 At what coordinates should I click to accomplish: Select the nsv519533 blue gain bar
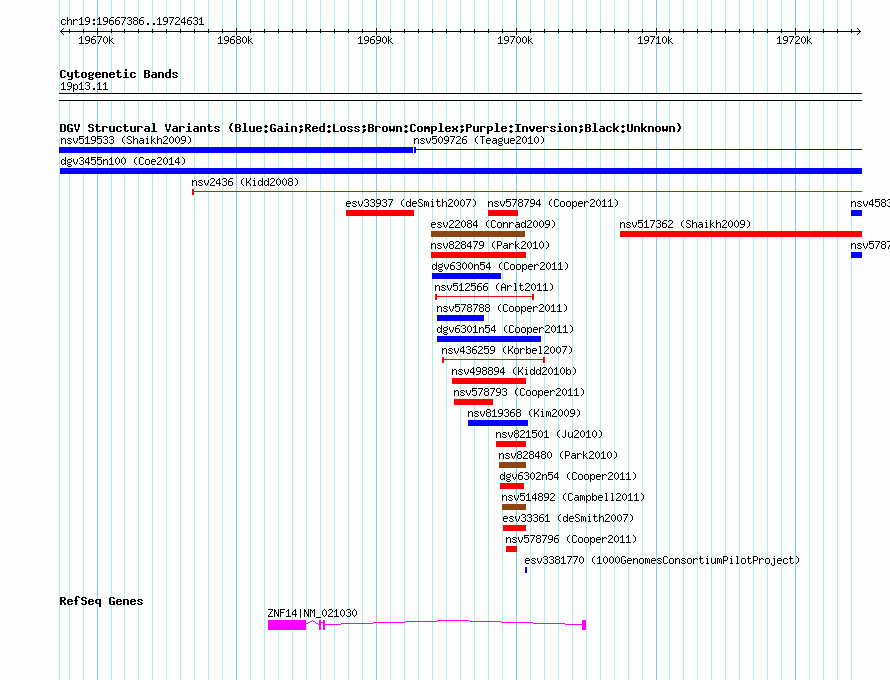(x=236, y=150)
